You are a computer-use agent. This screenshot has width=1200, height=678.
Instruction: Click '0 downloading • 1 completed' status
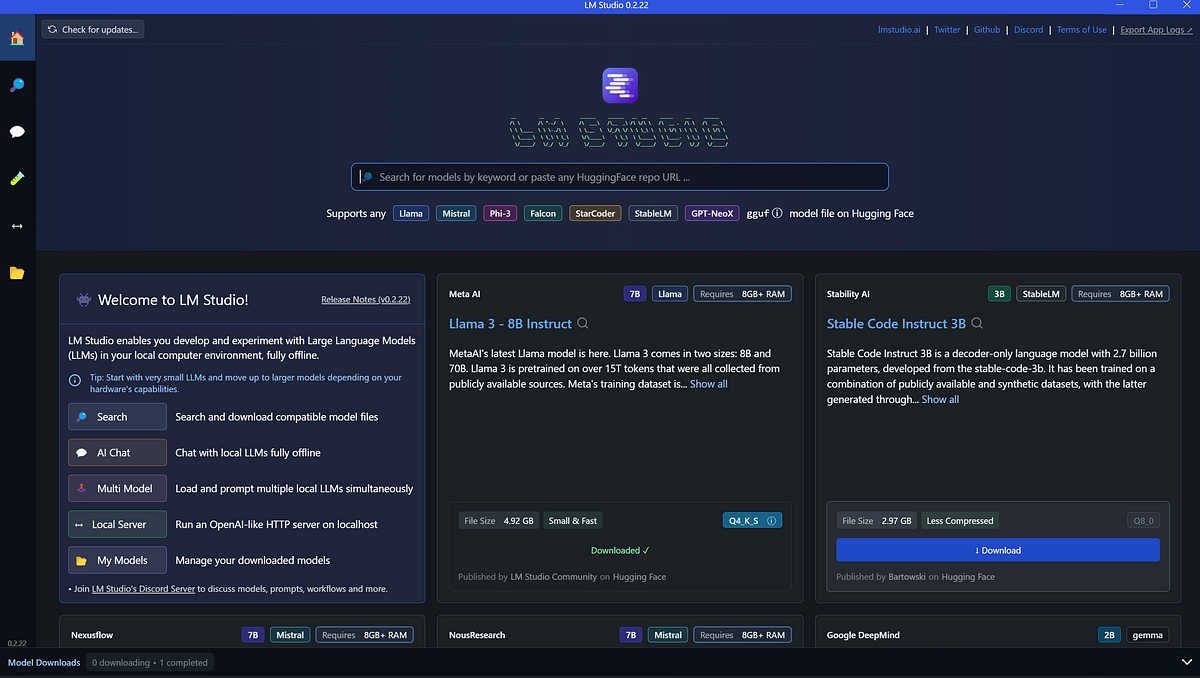pos(150,662)
